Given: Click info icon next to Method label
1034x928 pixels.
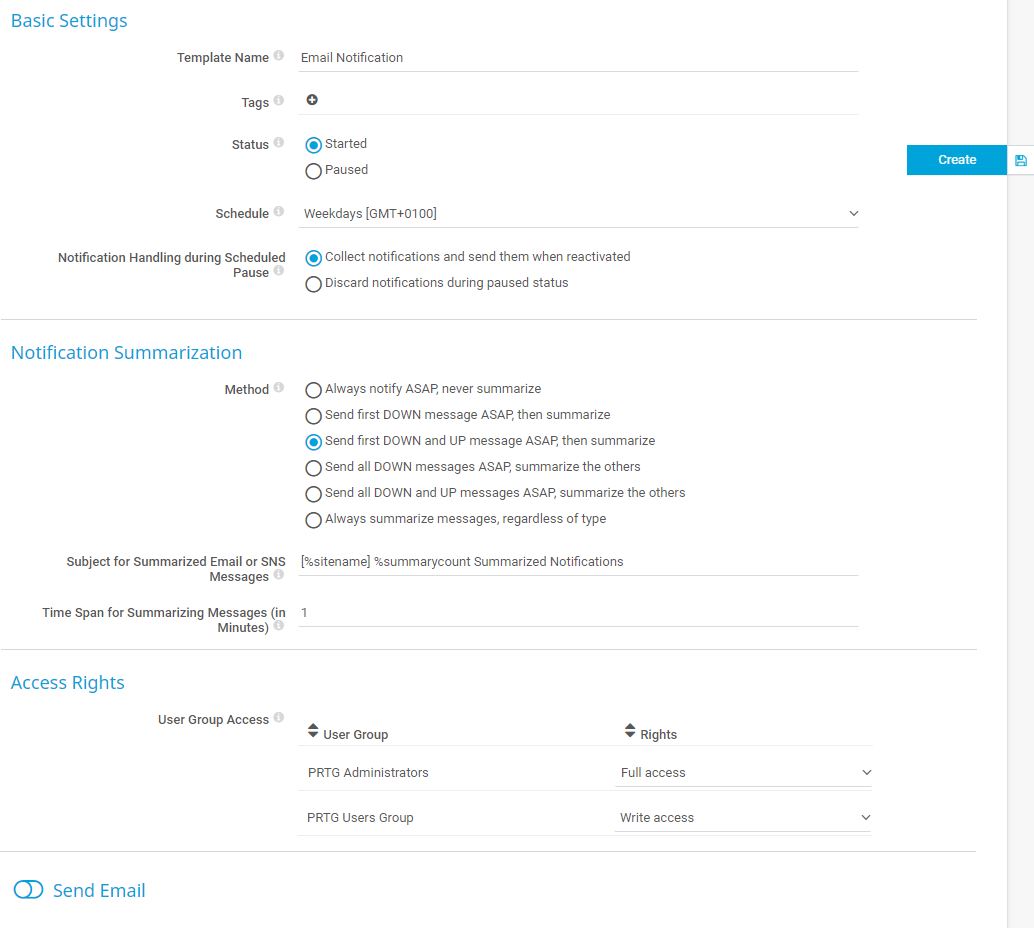Looking at the screenshot, I should coord(279,388).
